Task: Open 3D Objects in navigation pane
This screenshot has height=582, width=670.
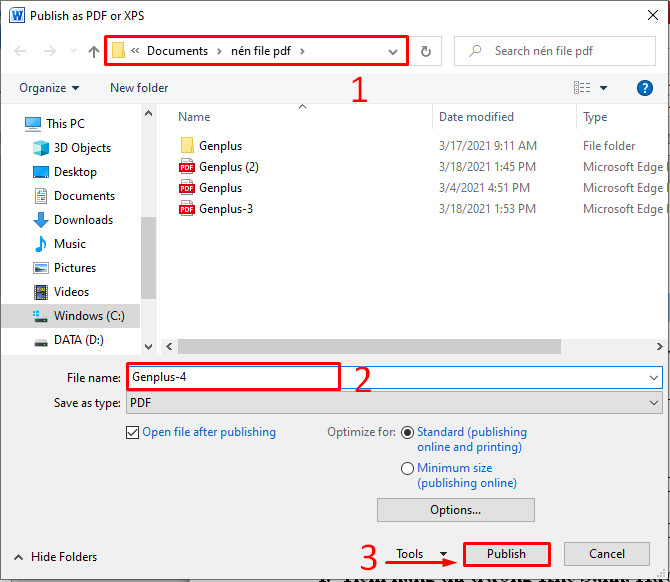Action: click(72, 148)
